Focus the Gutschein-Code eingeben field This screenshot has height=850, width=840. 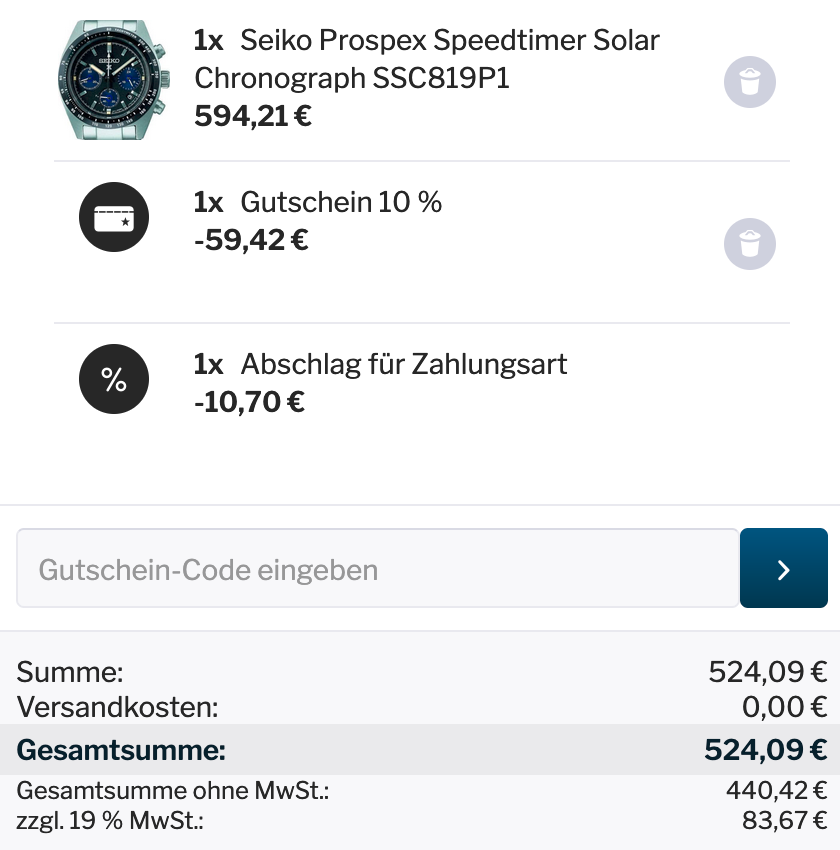pos(378,568)
